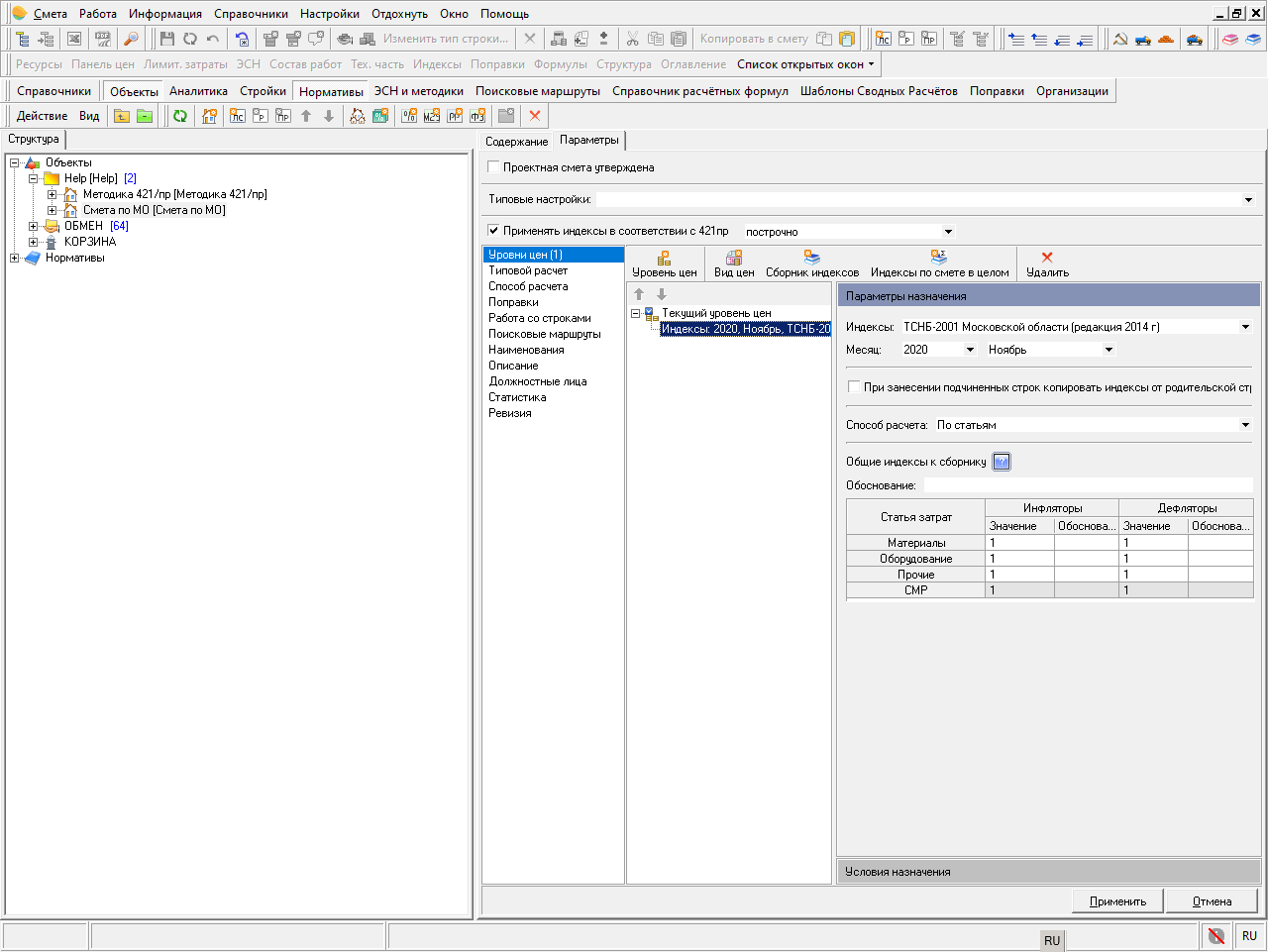Click the yellow folder-up icon near Вид
Viewport: 1268px width, 952px height.
click(121, 116)
